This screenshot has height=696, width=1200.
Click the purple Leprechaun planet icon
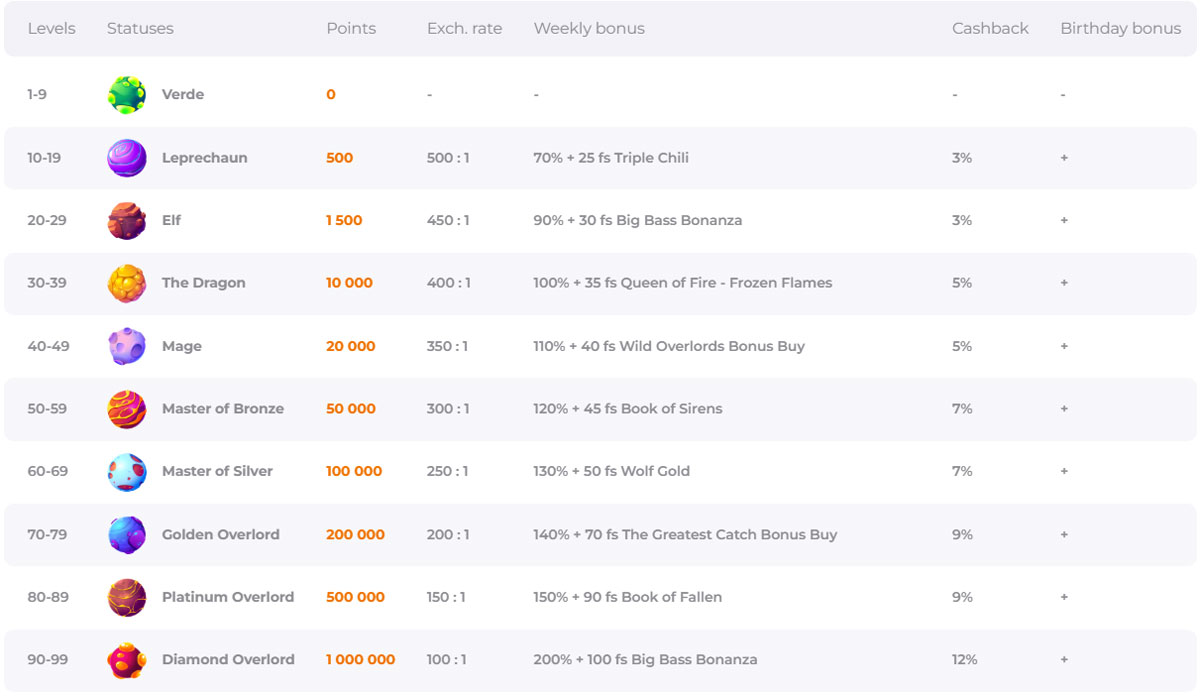click(x=127, y=158)
